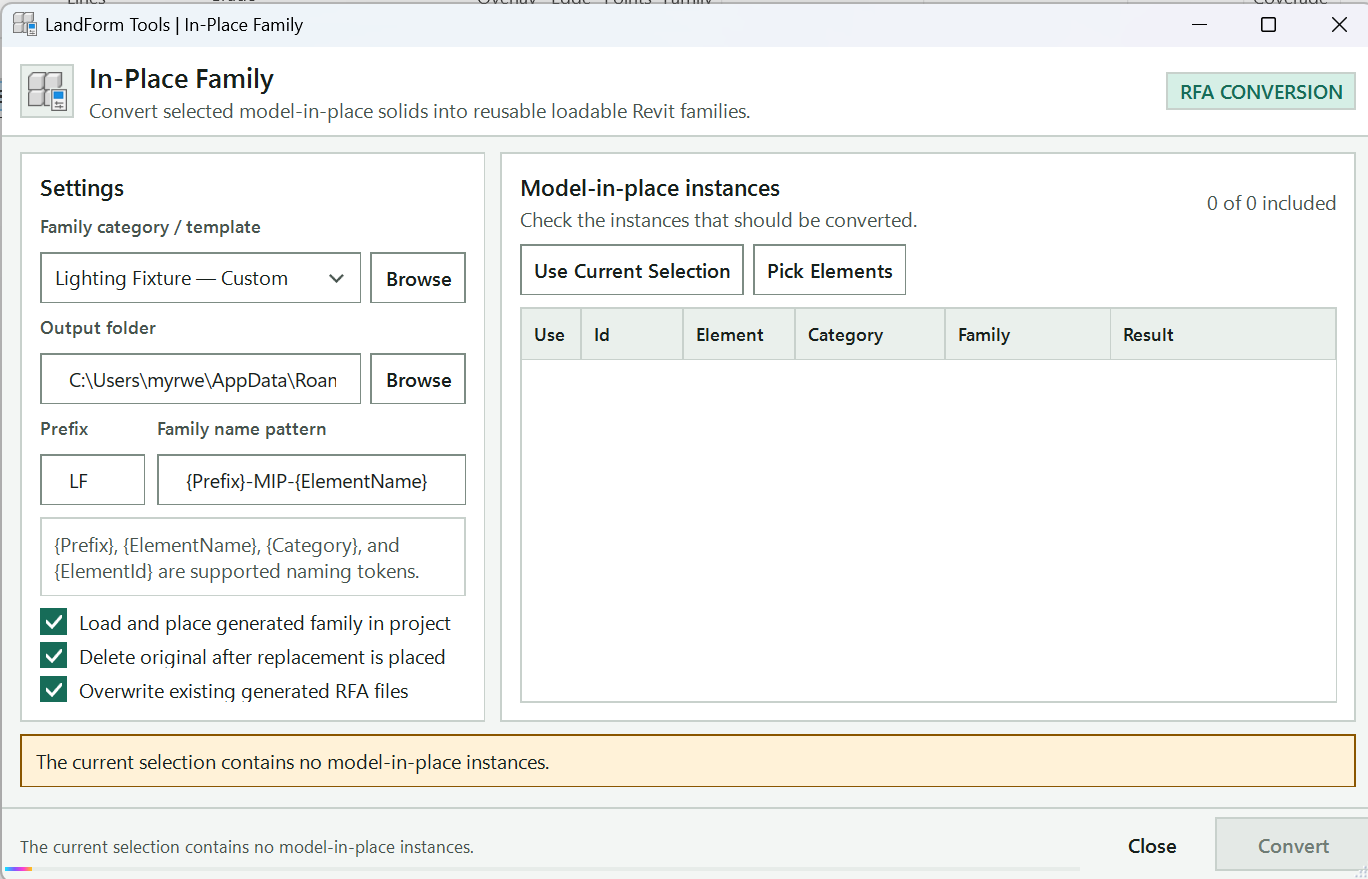This screenshot has width=1368, height=879.
Task: Uncheck Load and place generated family
Action: (54, 622)
